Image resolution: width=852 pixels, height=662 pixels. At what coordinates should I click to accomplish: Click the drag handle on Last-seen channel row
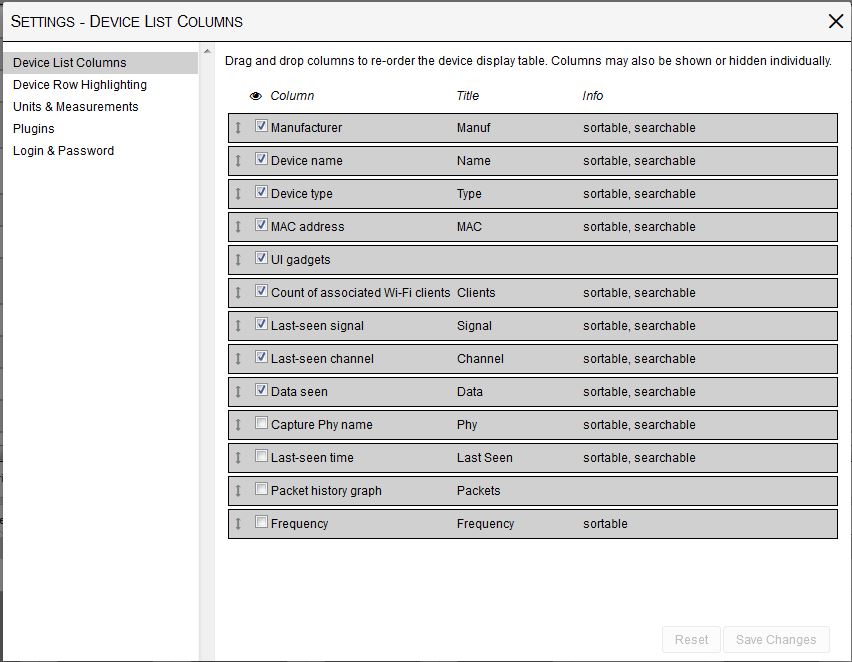(x=238, y=359)
